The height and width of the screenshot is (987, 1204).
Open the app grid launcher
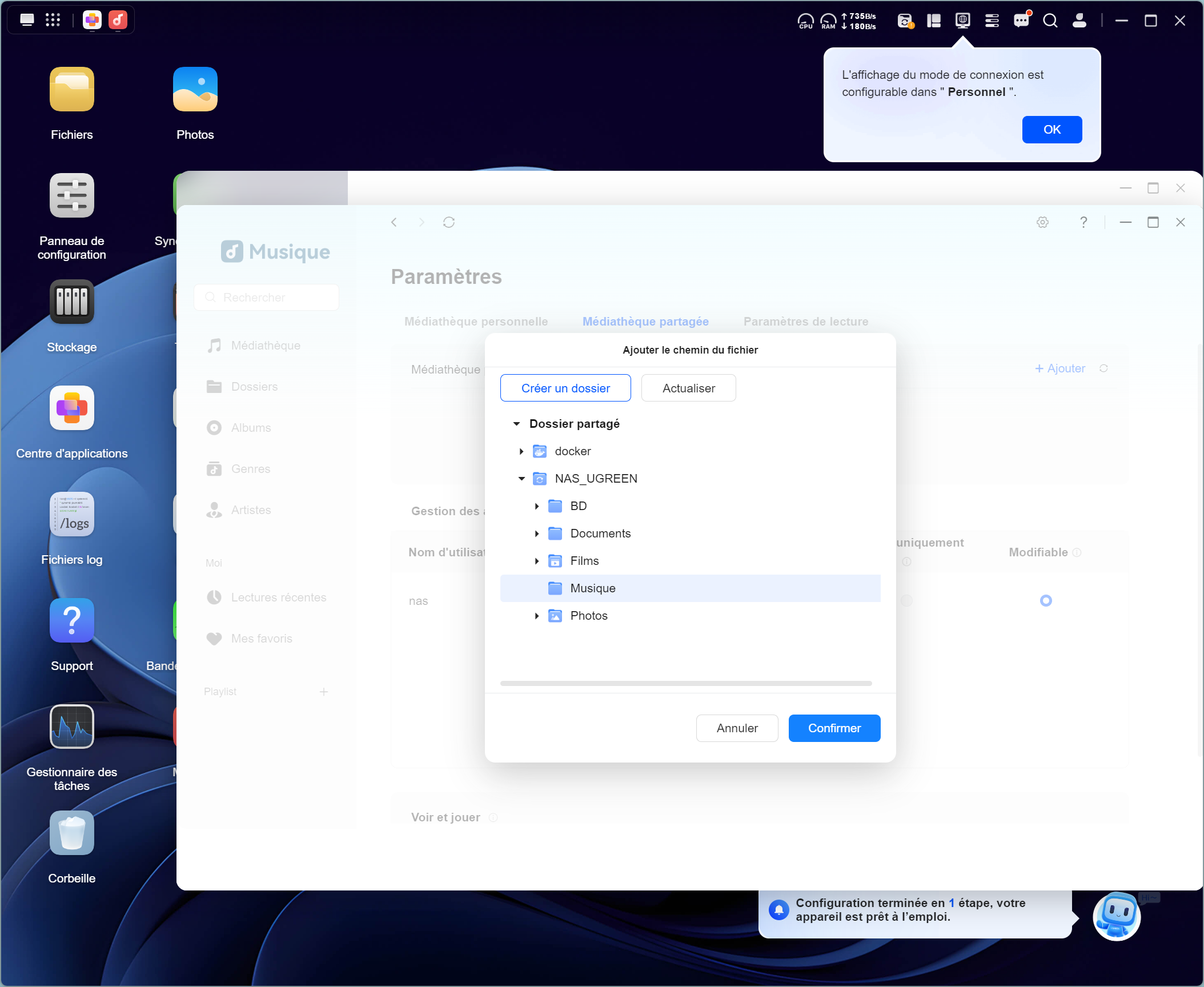(53, 20)
